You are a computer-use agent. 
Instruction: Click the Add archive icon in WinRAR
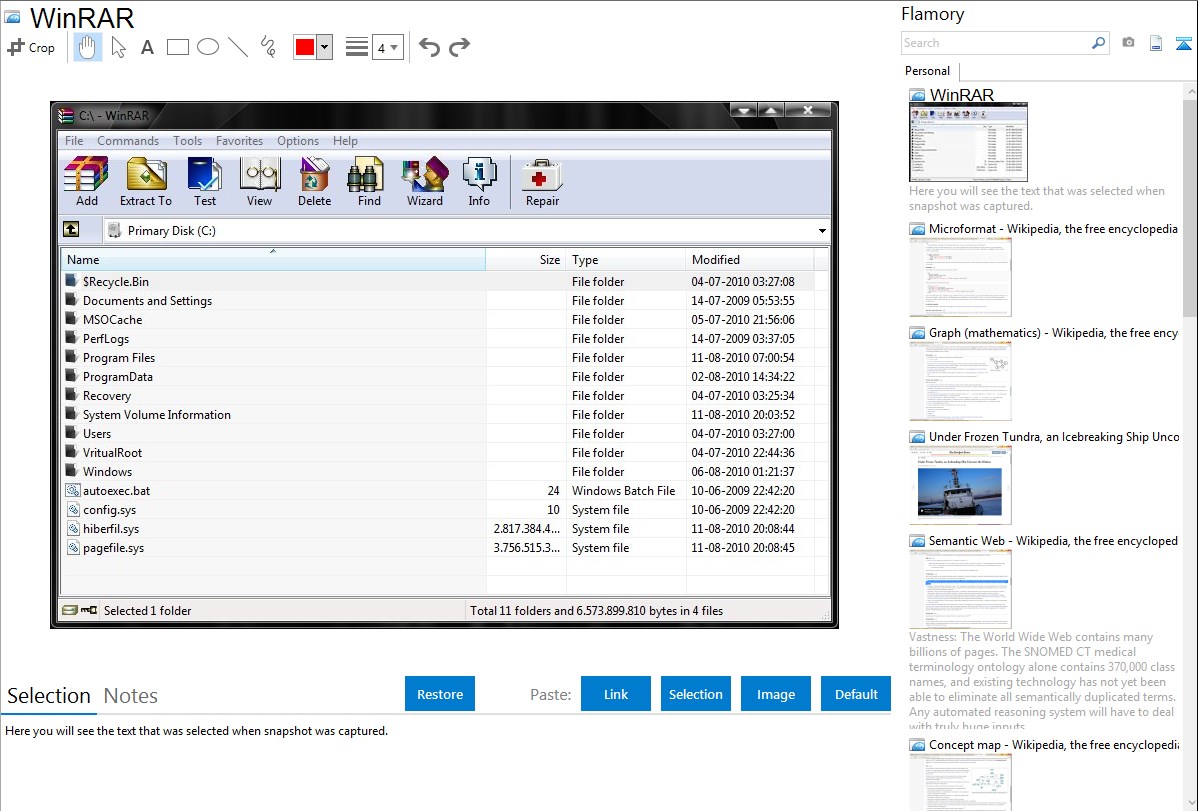(x=86, y=182)
